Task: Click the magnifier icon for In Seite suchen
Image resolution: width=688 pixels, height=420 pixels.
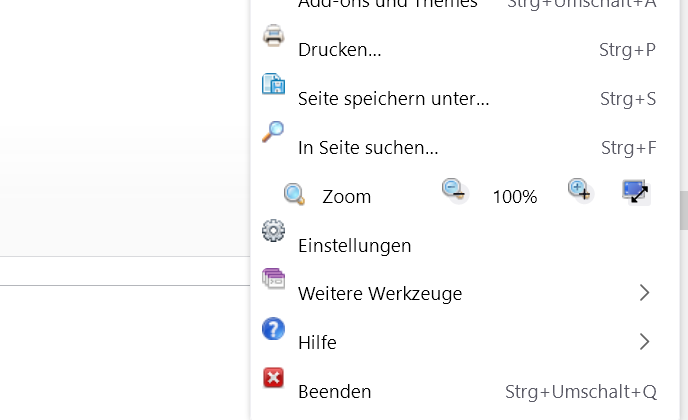Action: coord(273,132)
